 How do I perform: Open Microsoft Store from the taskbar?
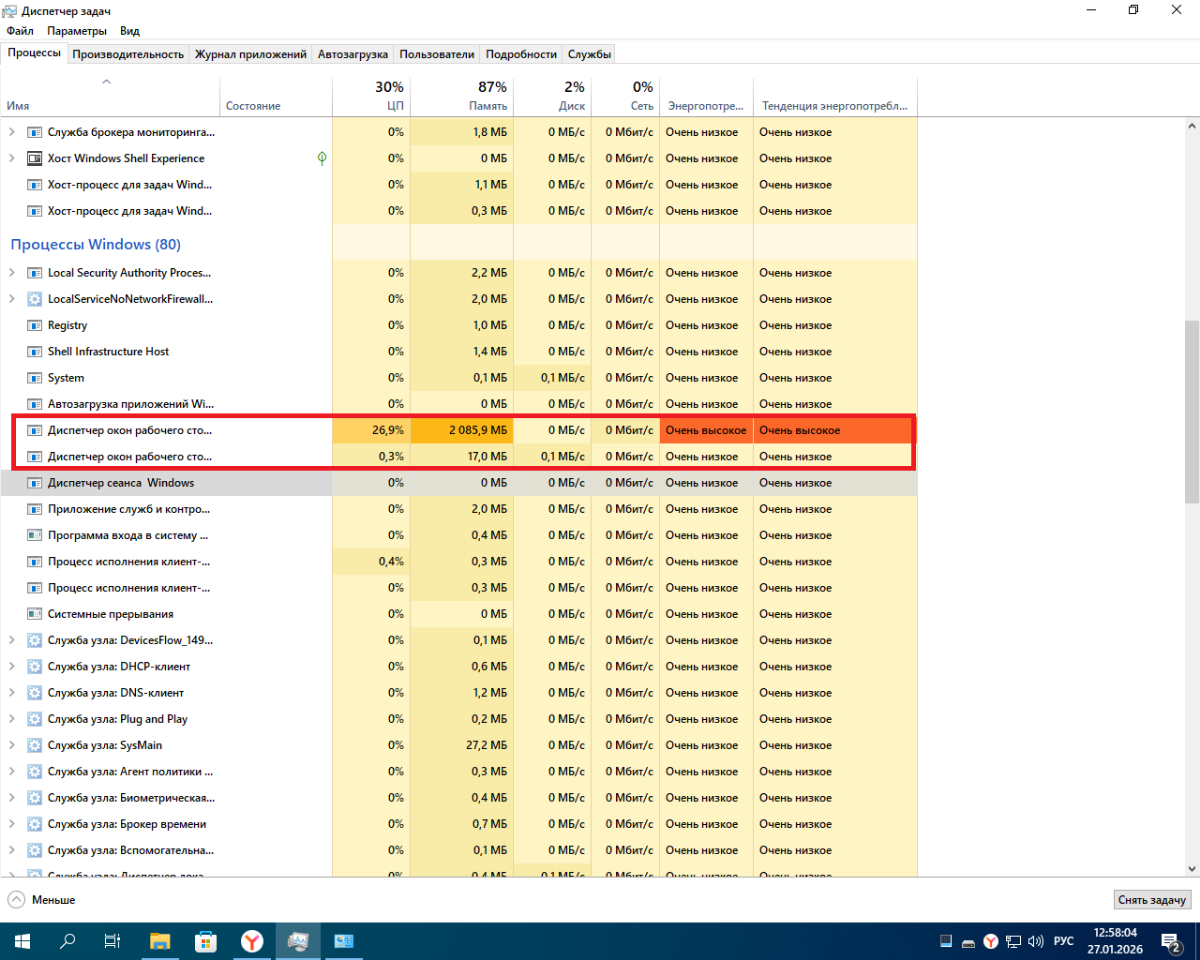[x=206, y=941]
